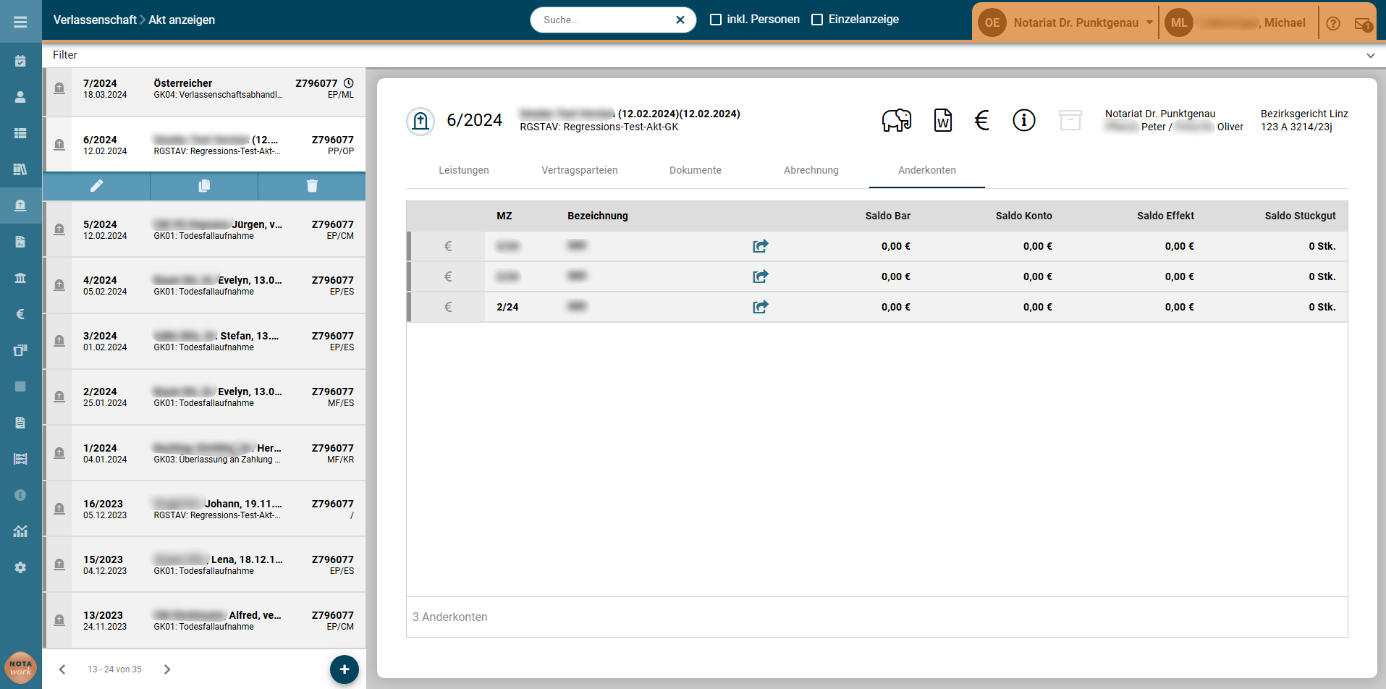Open the settings gear in the sidebar
This screenshot has width=1386, height=689.
point(20,567)
